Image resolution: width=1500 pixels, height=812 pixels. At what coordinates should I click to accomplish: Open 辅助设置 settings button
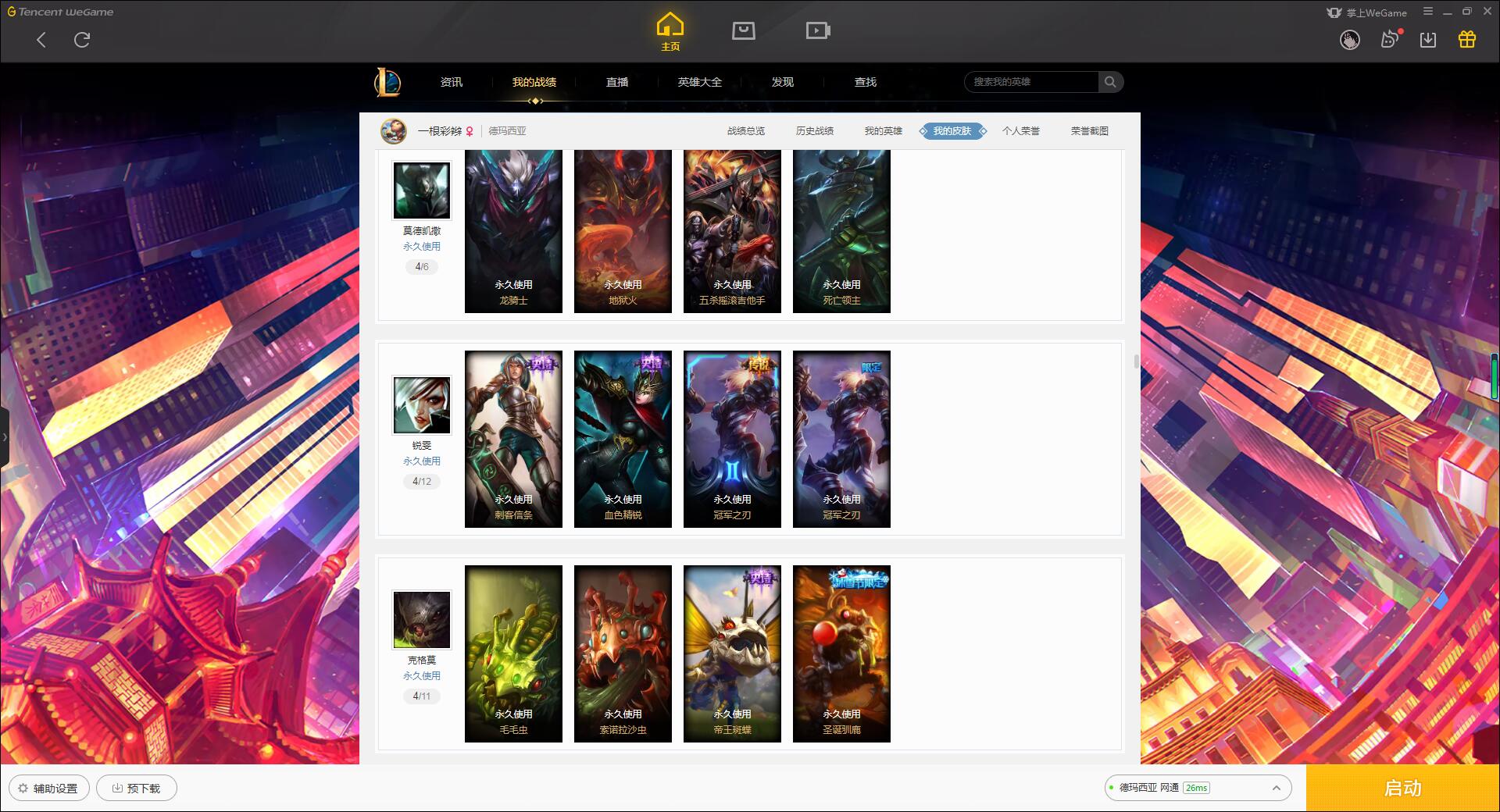tap(48, 789)
